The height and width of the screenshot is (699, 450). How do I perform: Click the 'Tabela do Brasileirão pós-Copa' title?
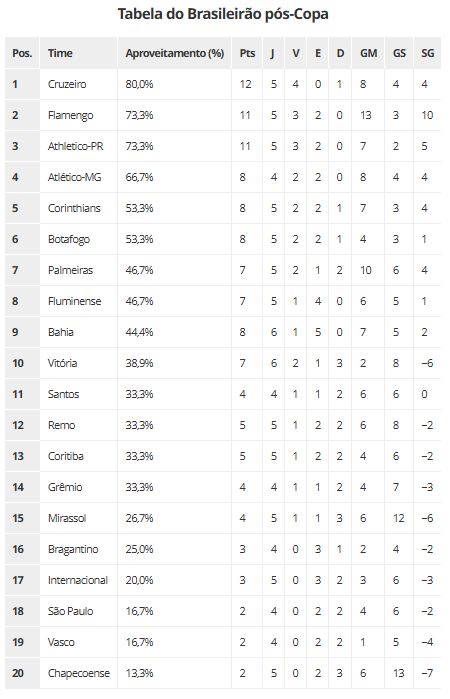pos(223,14)
